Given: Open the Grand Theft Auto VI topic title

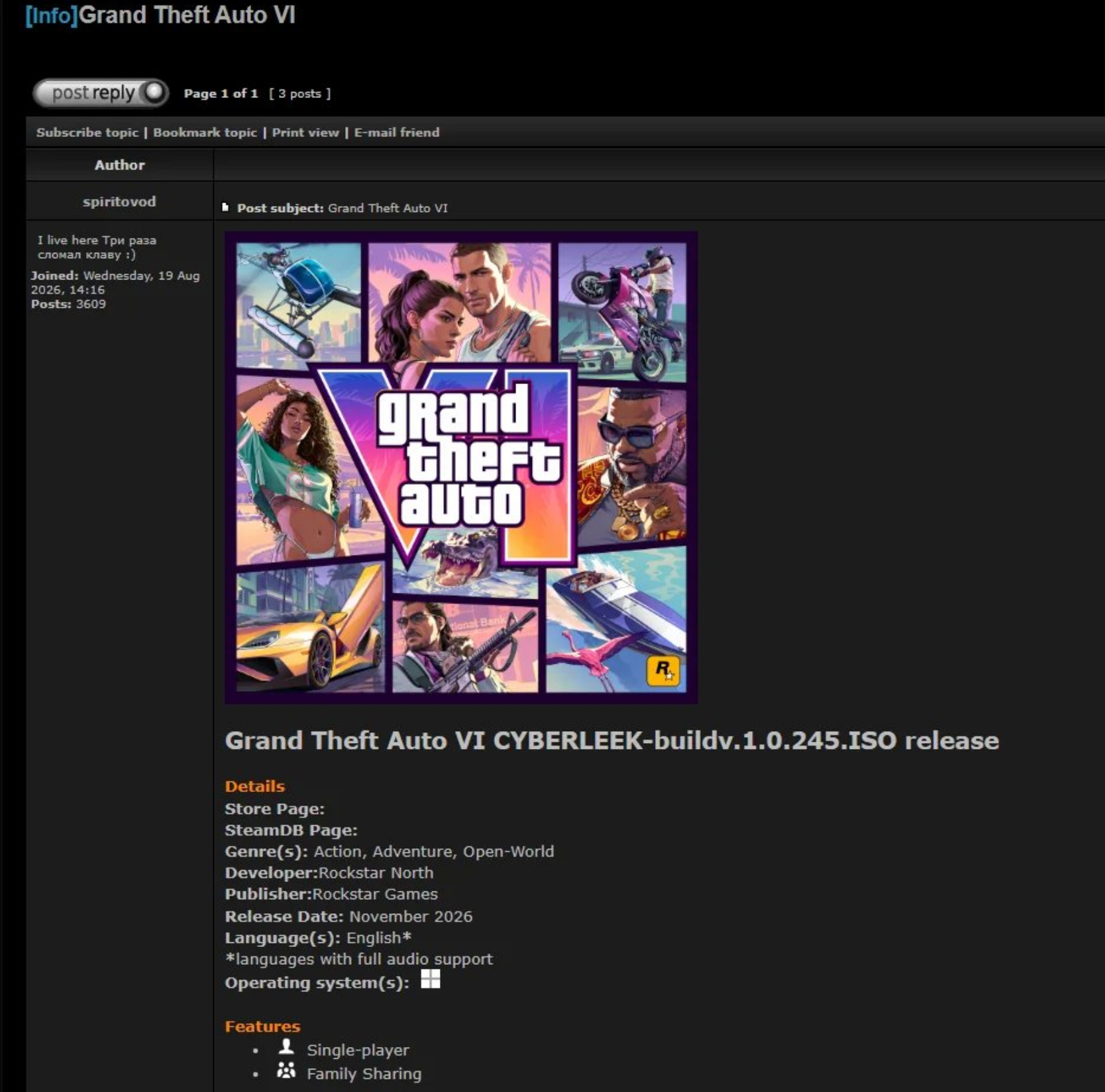Looking at the screenshot, I should [187, 15].
